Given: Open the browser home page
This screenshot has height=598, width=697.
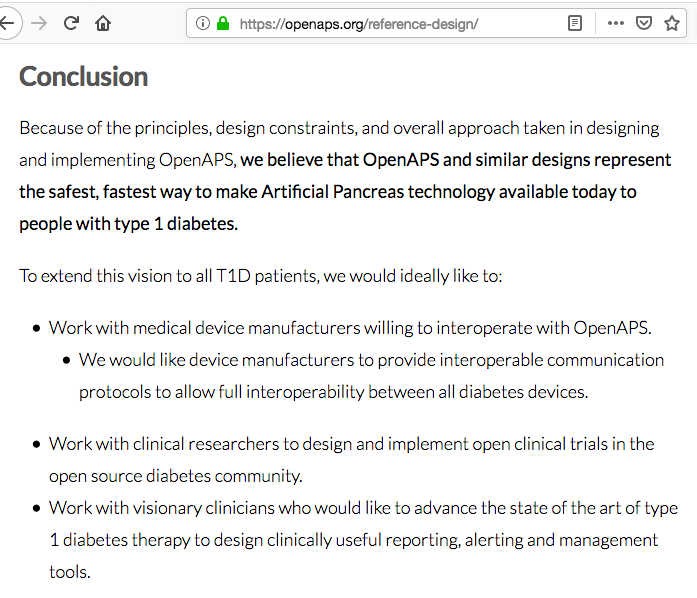Looking at the screenshot, I should click(x=103, y=23).
